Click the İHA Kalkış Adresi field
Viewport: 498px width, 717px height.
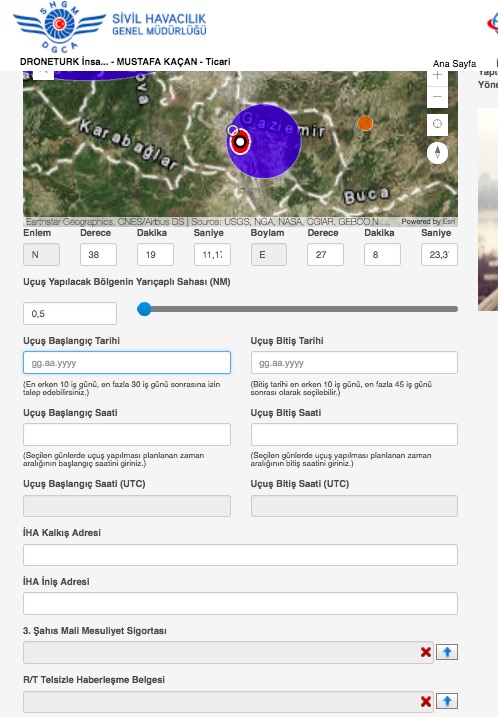[240, 555]
